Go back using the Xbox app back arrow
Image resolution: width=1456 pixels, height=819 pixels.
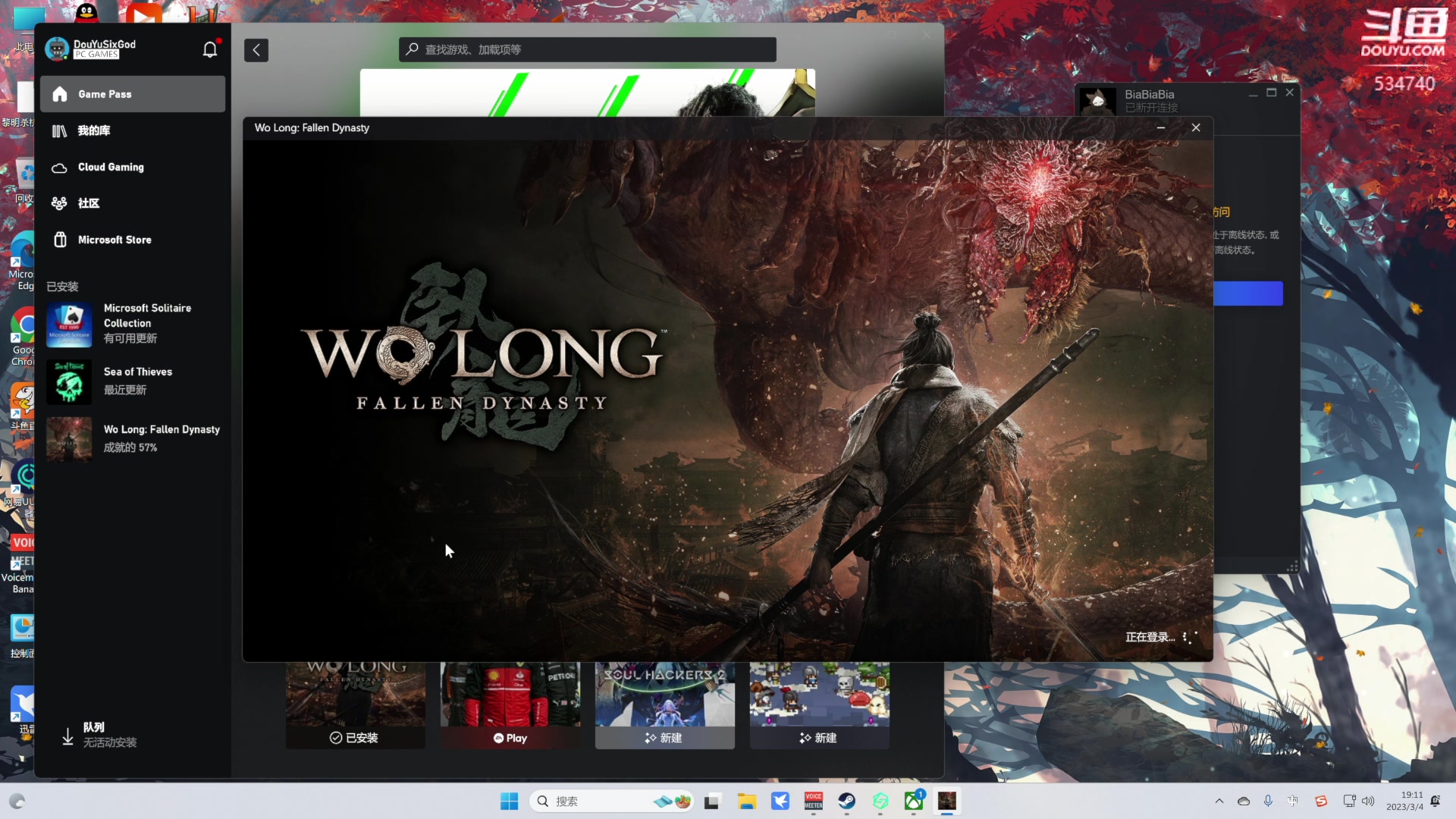(256, 50)
